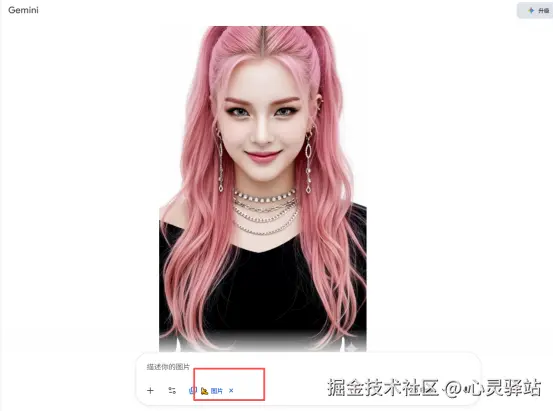This screenshot has width=554, height=411.
Task: Click the black top in generated image
Action: coord(263,286)
